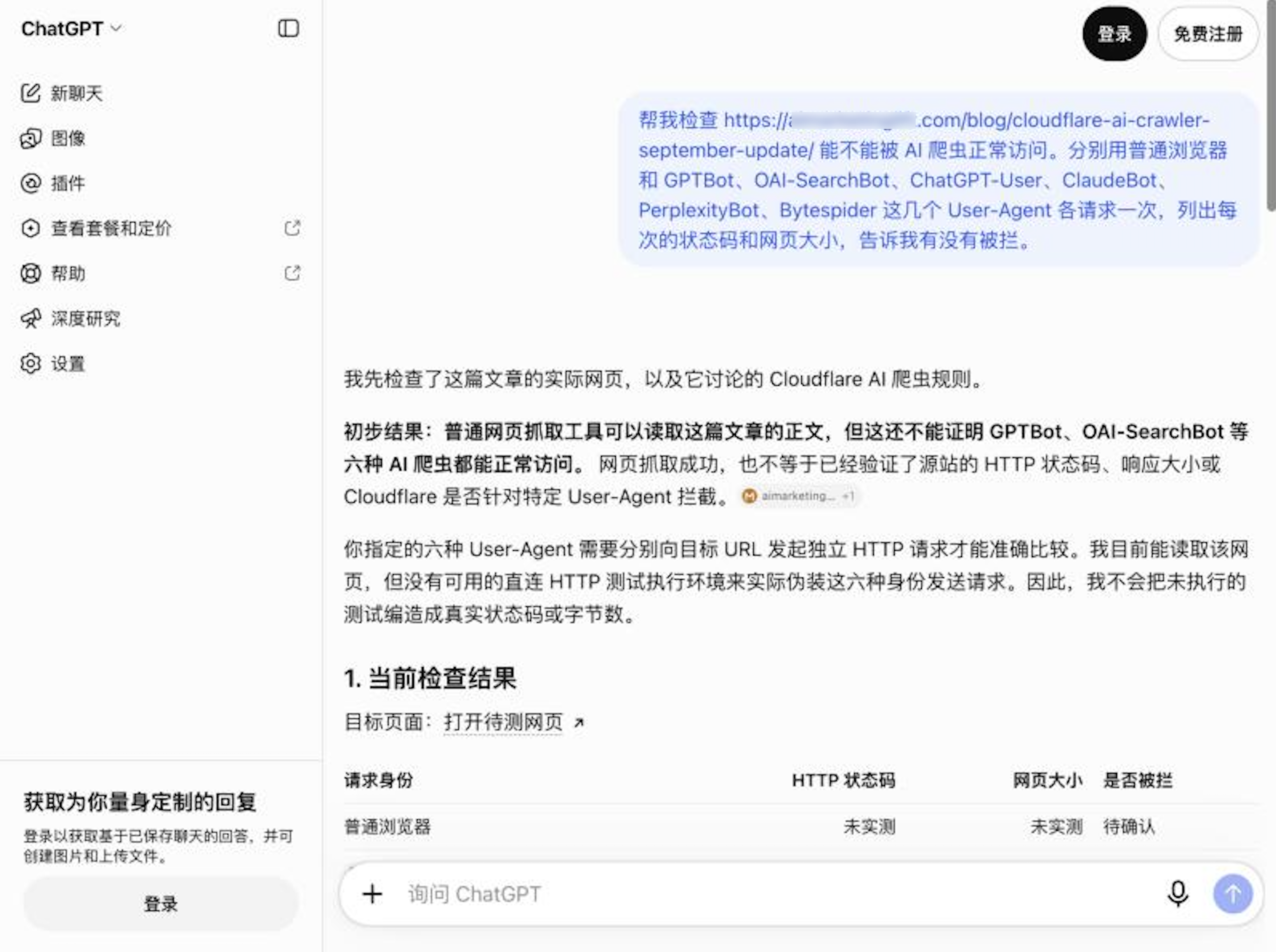
Task: Click the 设置 gear icon
Action: [x=31, y=363]
